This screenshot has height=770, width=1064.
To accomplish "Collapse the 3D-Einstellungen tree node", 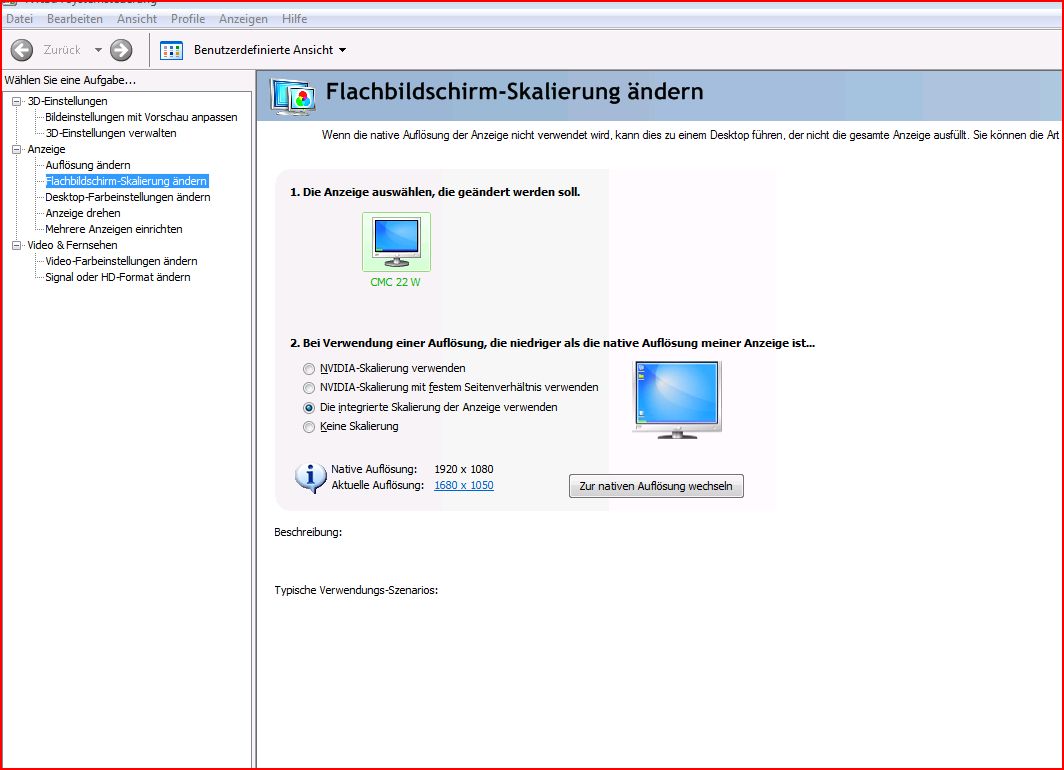I will click(x=17, y=101).
